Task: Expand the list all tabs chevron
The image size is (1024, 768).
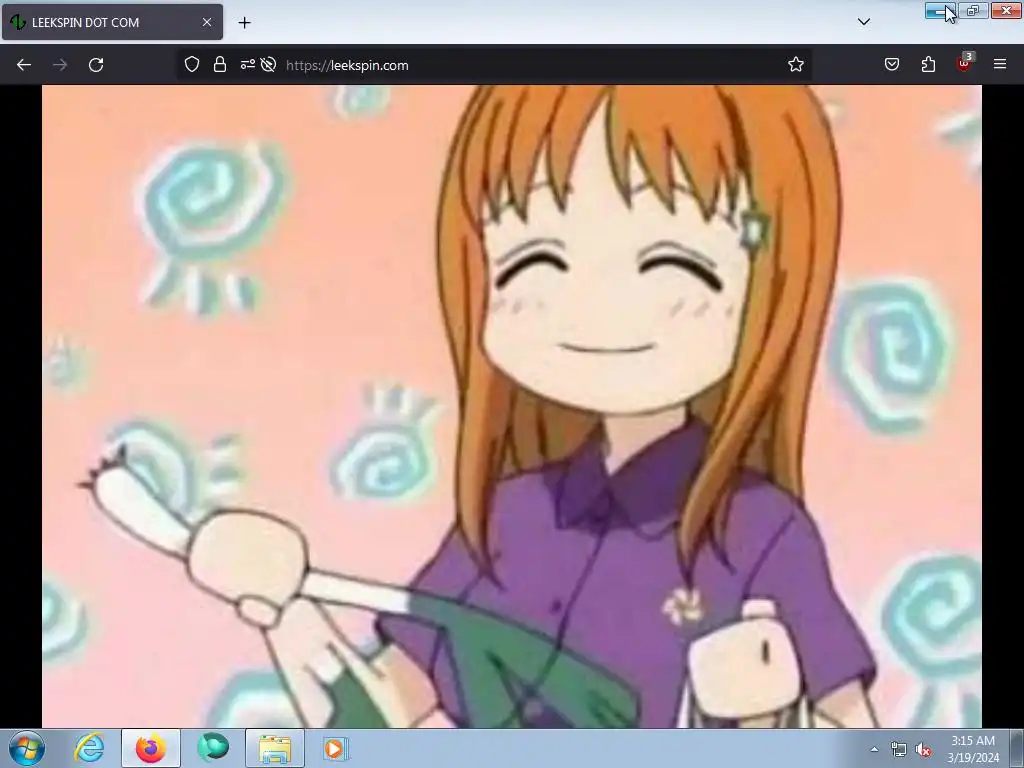Action: [x=864, y=22]
